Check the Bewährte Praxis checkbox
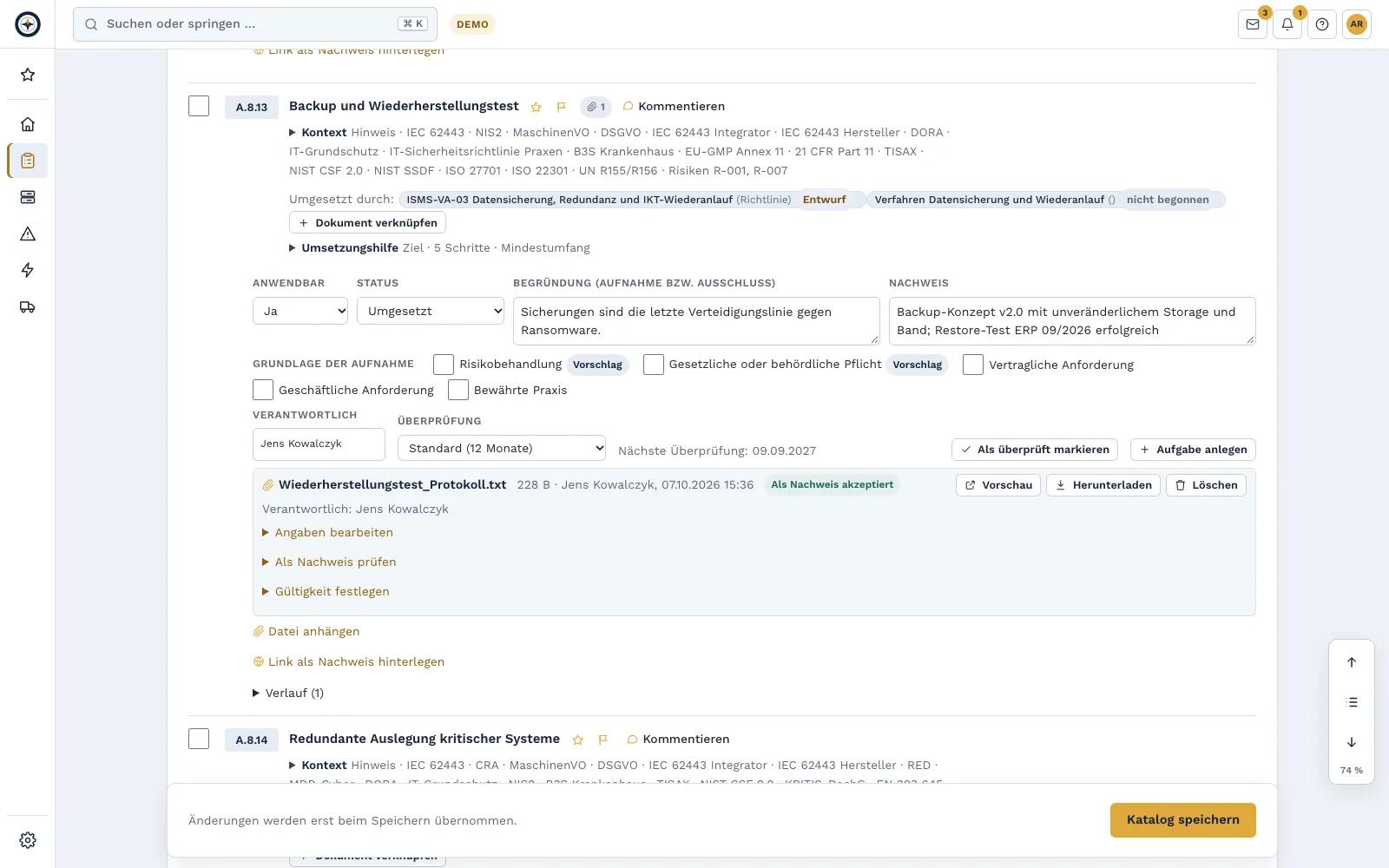 pyautogui.click(x=458, y=390)
